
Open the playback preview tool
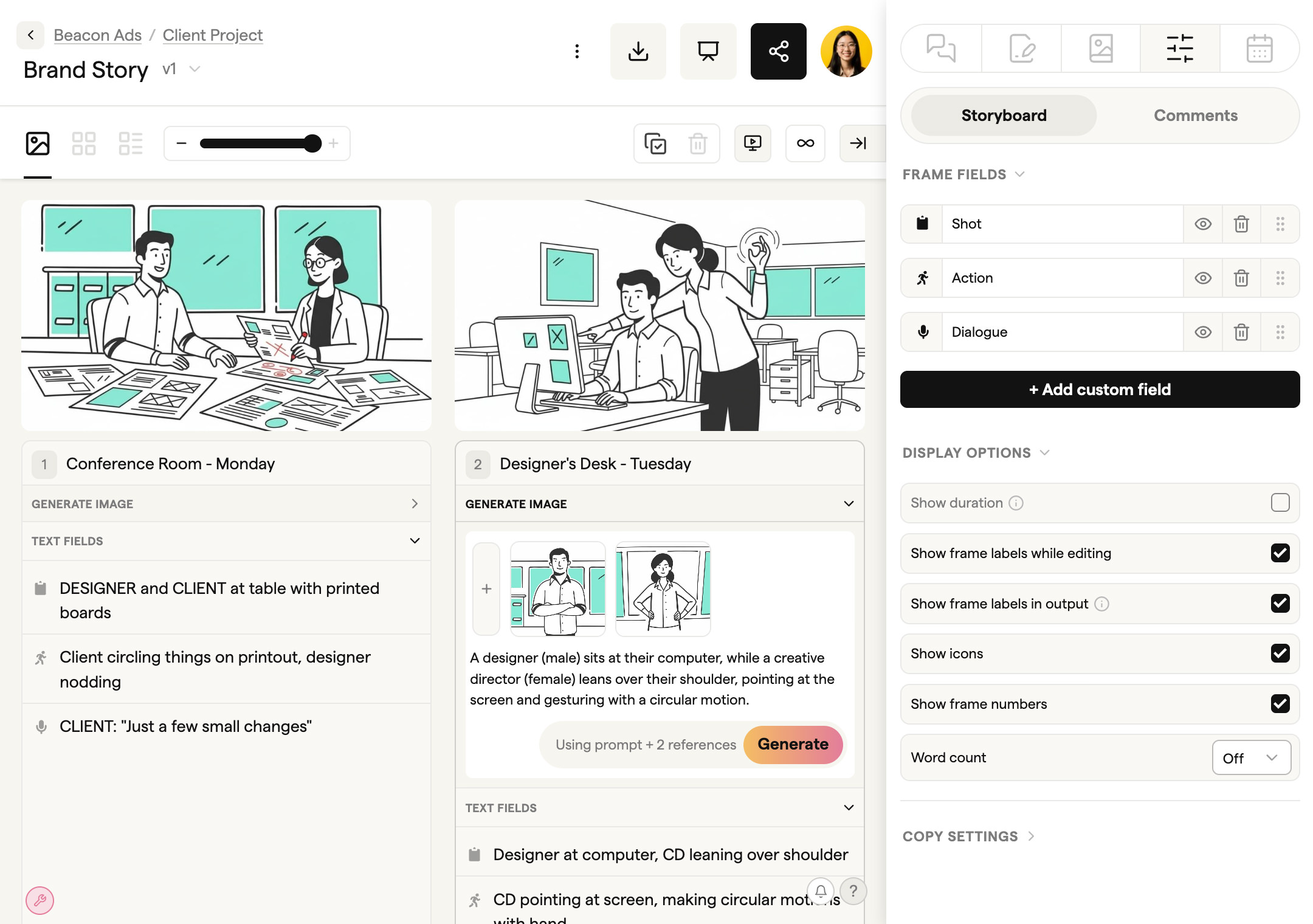pos(753,143)
